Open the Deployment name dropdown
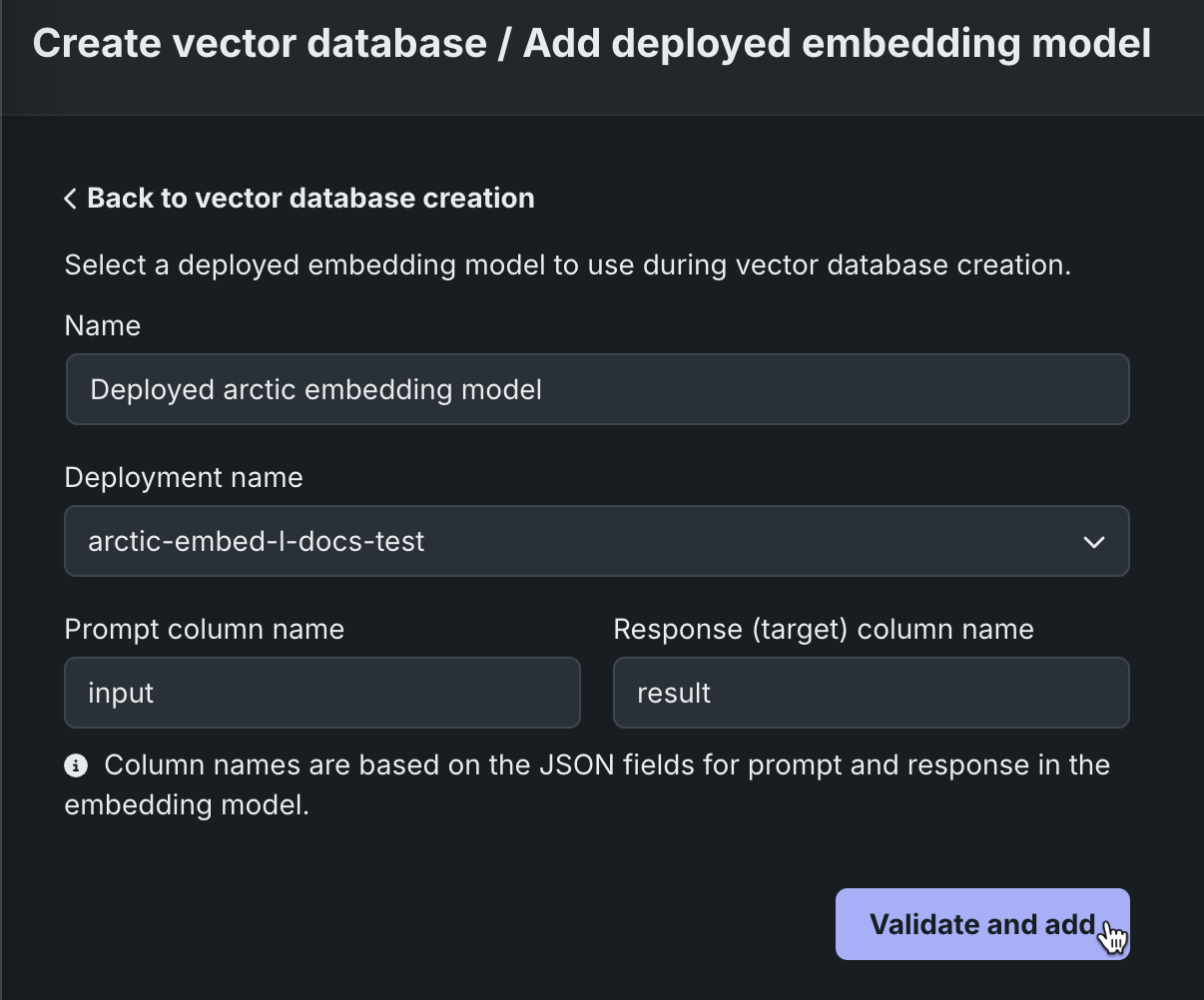The height and width of the screenshot is (1000, 1204). coord(597,541)
